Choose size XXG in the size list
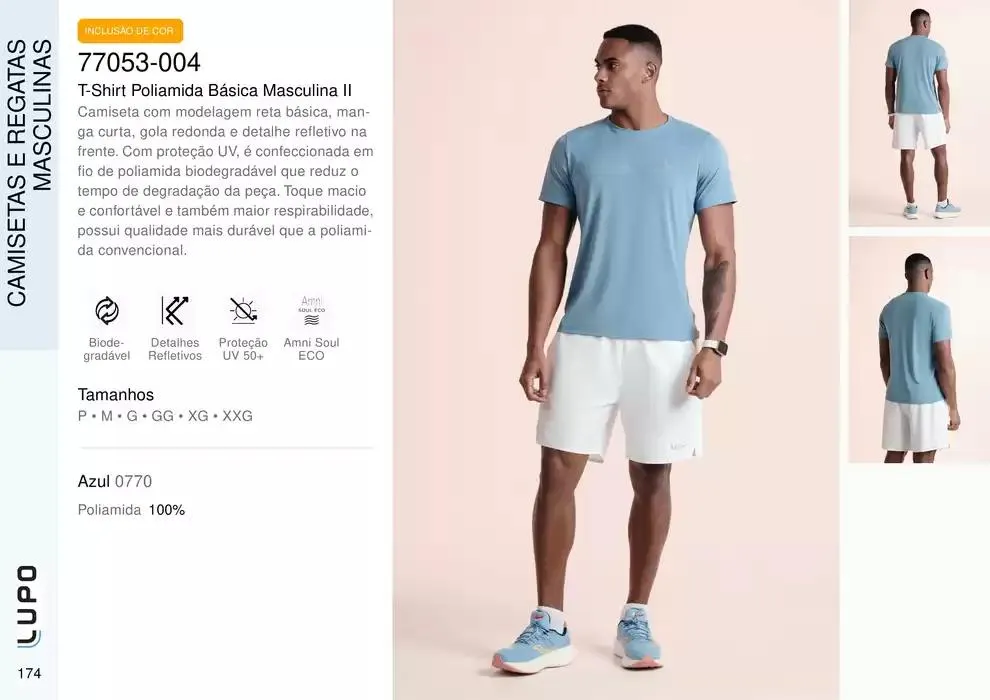This screenshot has width=990, height=700. pyautogui.click(x=237, y=416)
